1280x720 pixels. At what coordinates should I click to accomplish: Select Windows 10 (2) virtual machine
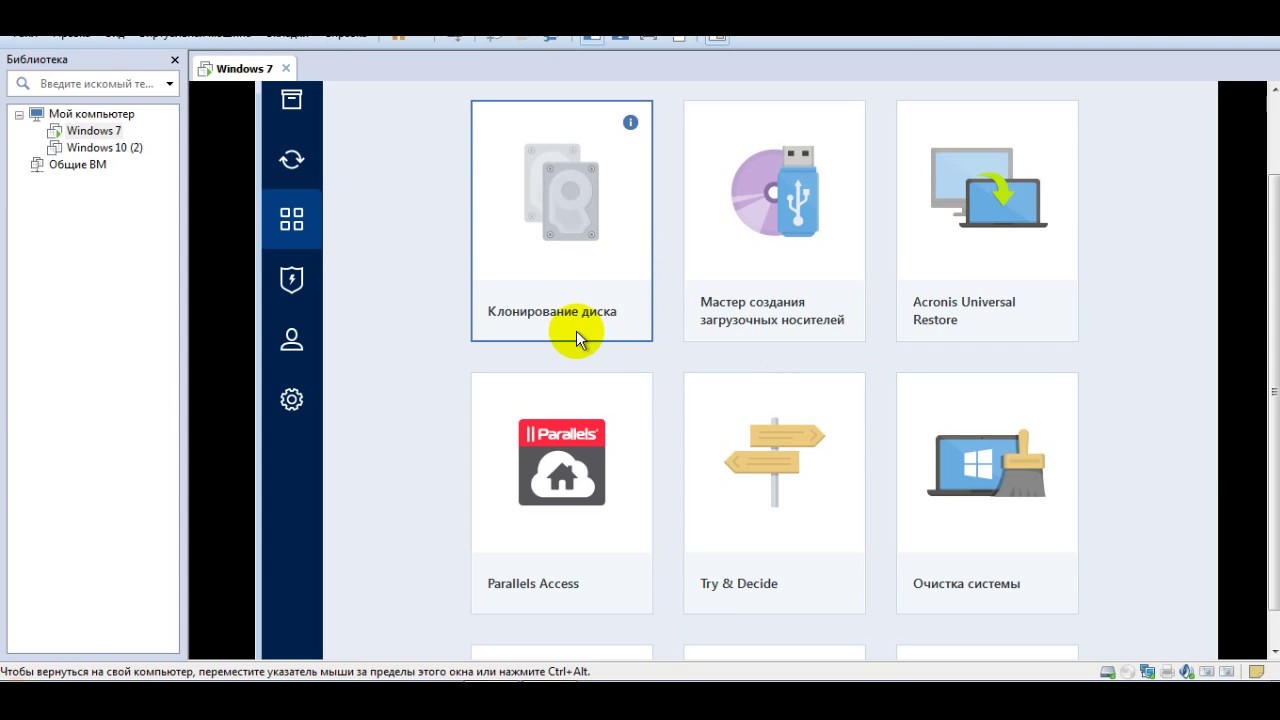[104, 148]
